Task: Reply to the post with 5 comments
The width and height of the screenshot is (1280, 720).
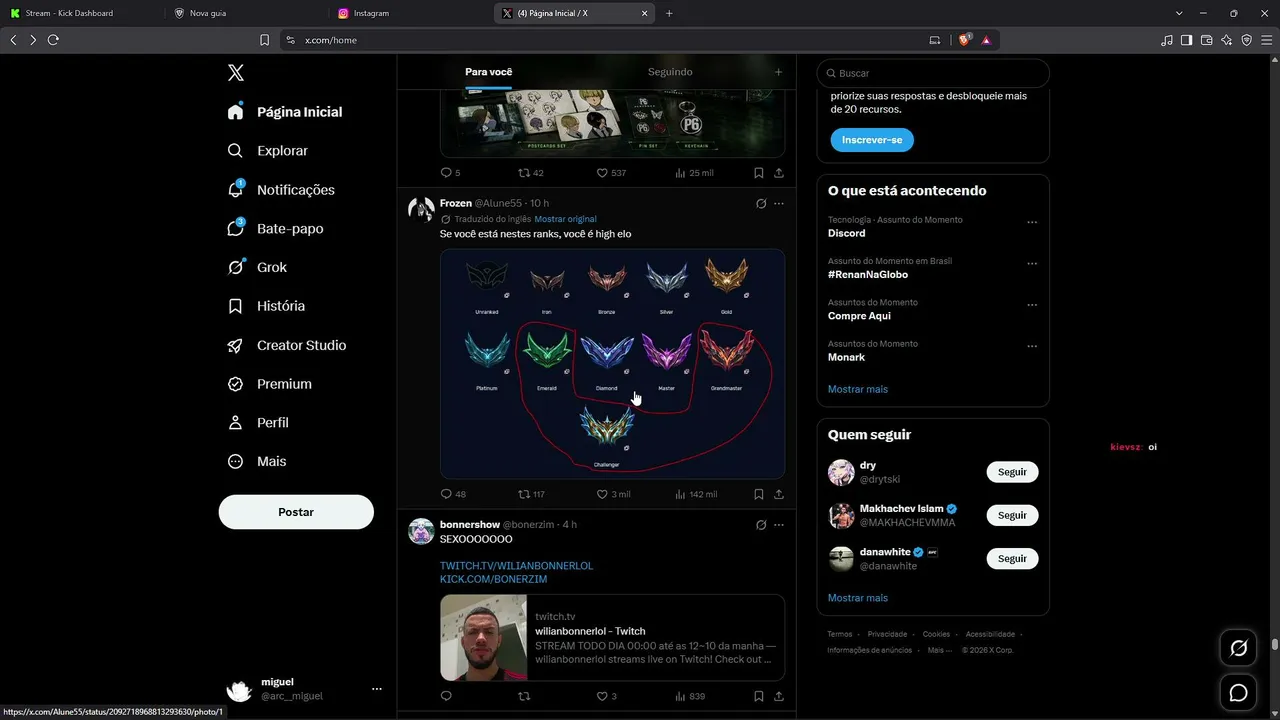Action: pyautogui.click(x=450, y=173)
